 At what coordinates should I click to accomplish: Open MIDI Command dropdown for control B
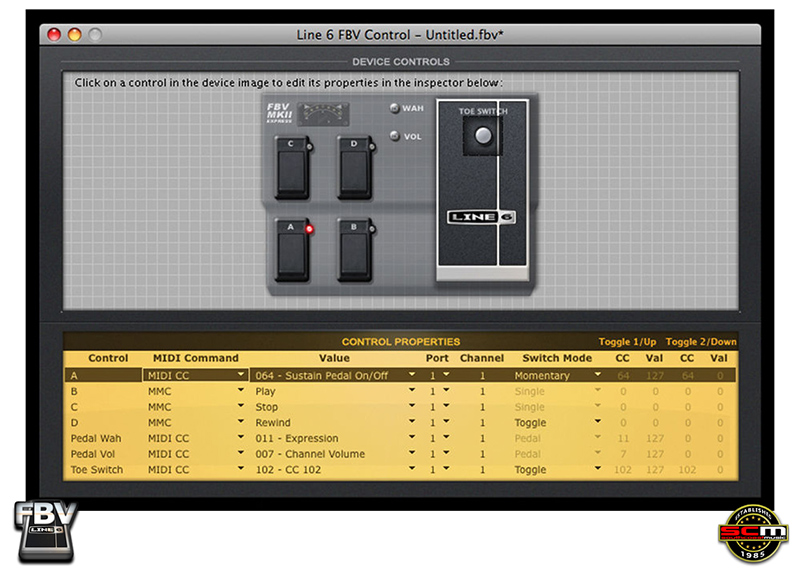[x=241, y=391]
